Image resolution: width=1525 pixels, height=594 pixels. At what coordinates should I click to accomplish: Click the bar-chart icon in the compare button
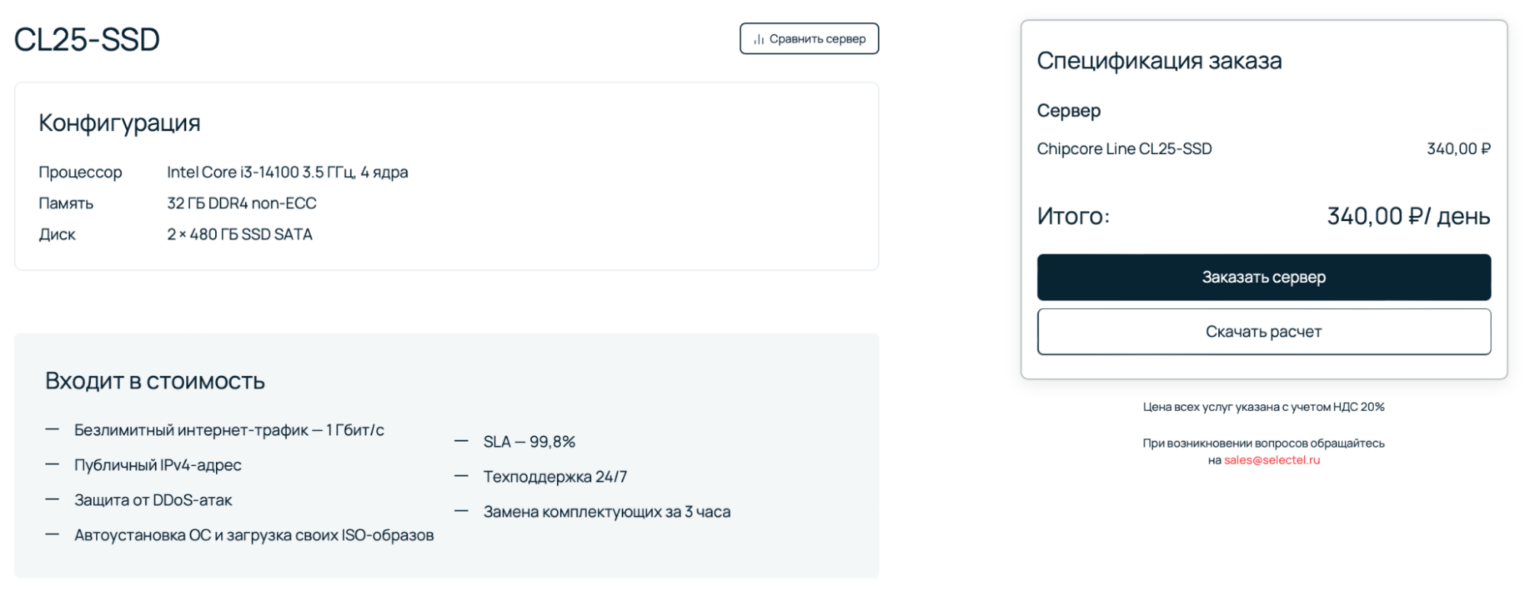[759, 39]
